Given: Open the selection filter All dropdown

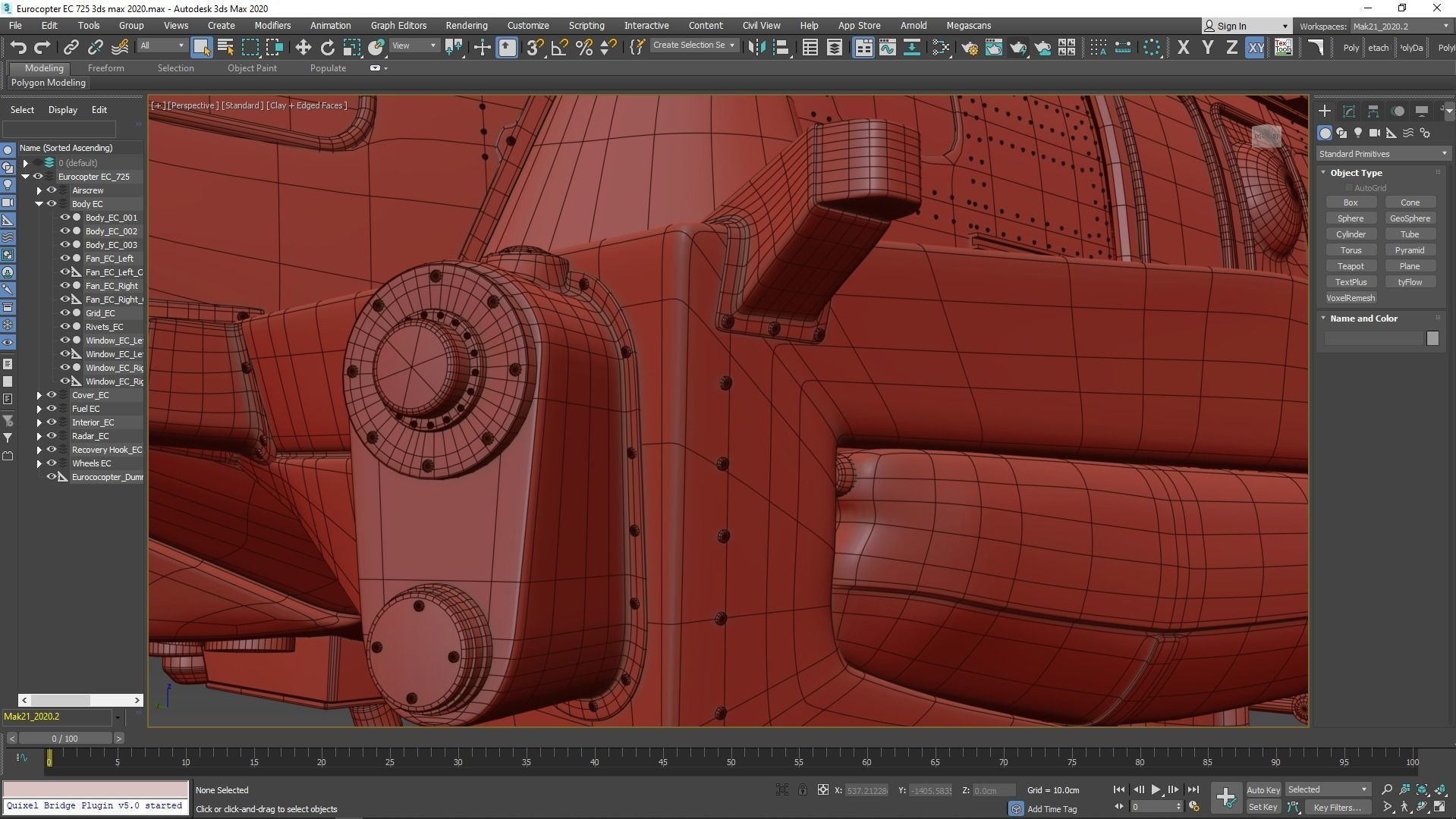Looking at the screenshot, I should tap(162, 46).
